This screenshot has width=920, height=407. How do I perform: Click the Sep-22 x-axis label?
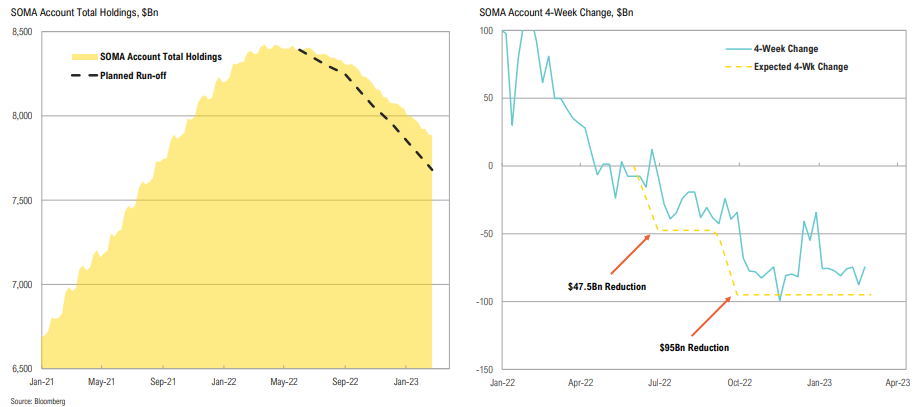coord(346,382)
